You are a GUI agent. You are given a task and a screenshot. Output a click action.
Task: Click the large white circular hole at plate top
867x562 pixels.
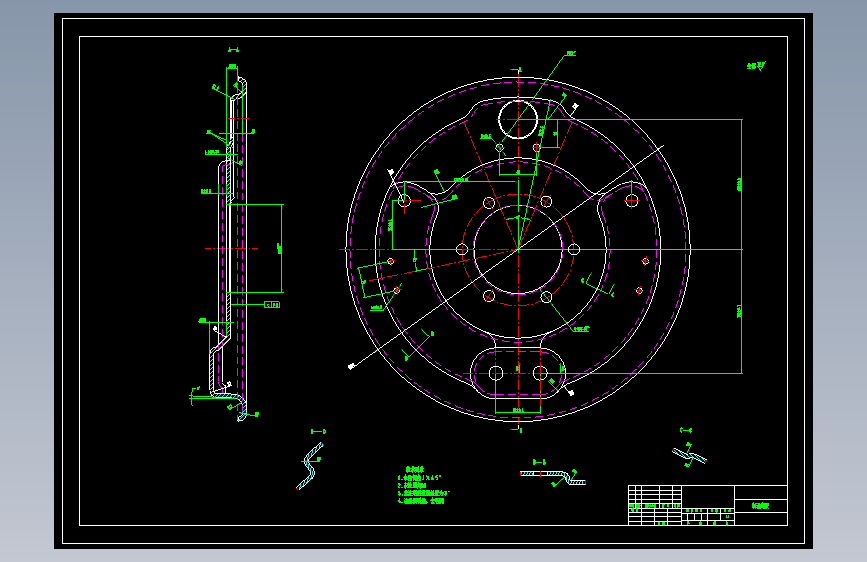point(518,119)
